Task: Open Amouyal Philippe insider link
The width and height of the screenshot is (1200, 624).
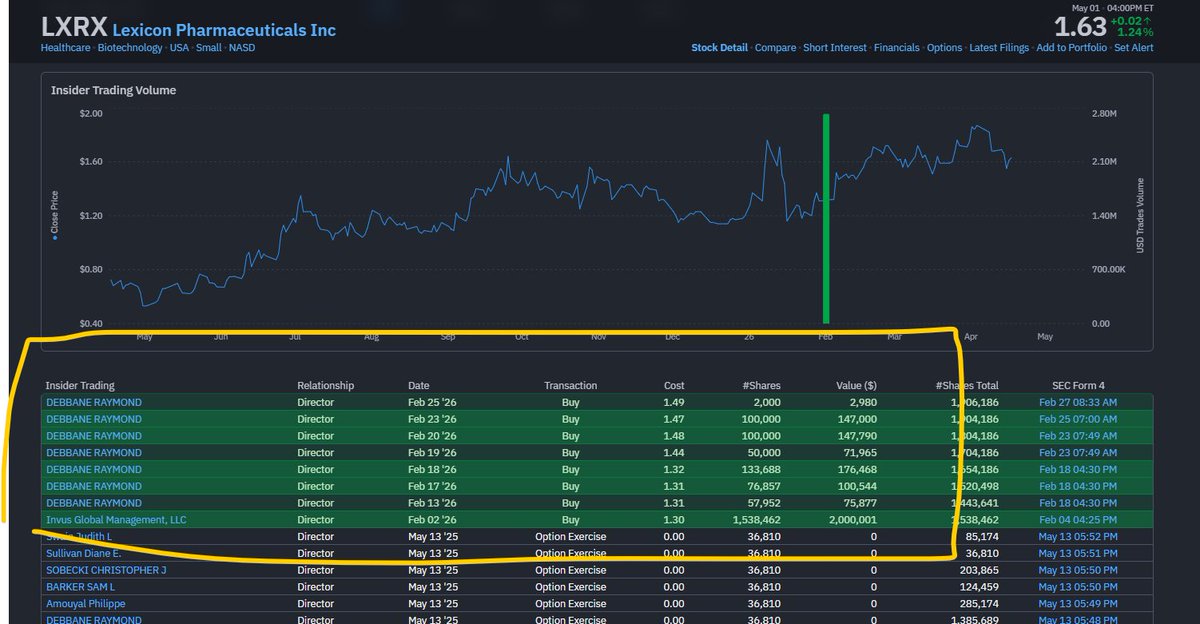Action: [x=86, y=604]
